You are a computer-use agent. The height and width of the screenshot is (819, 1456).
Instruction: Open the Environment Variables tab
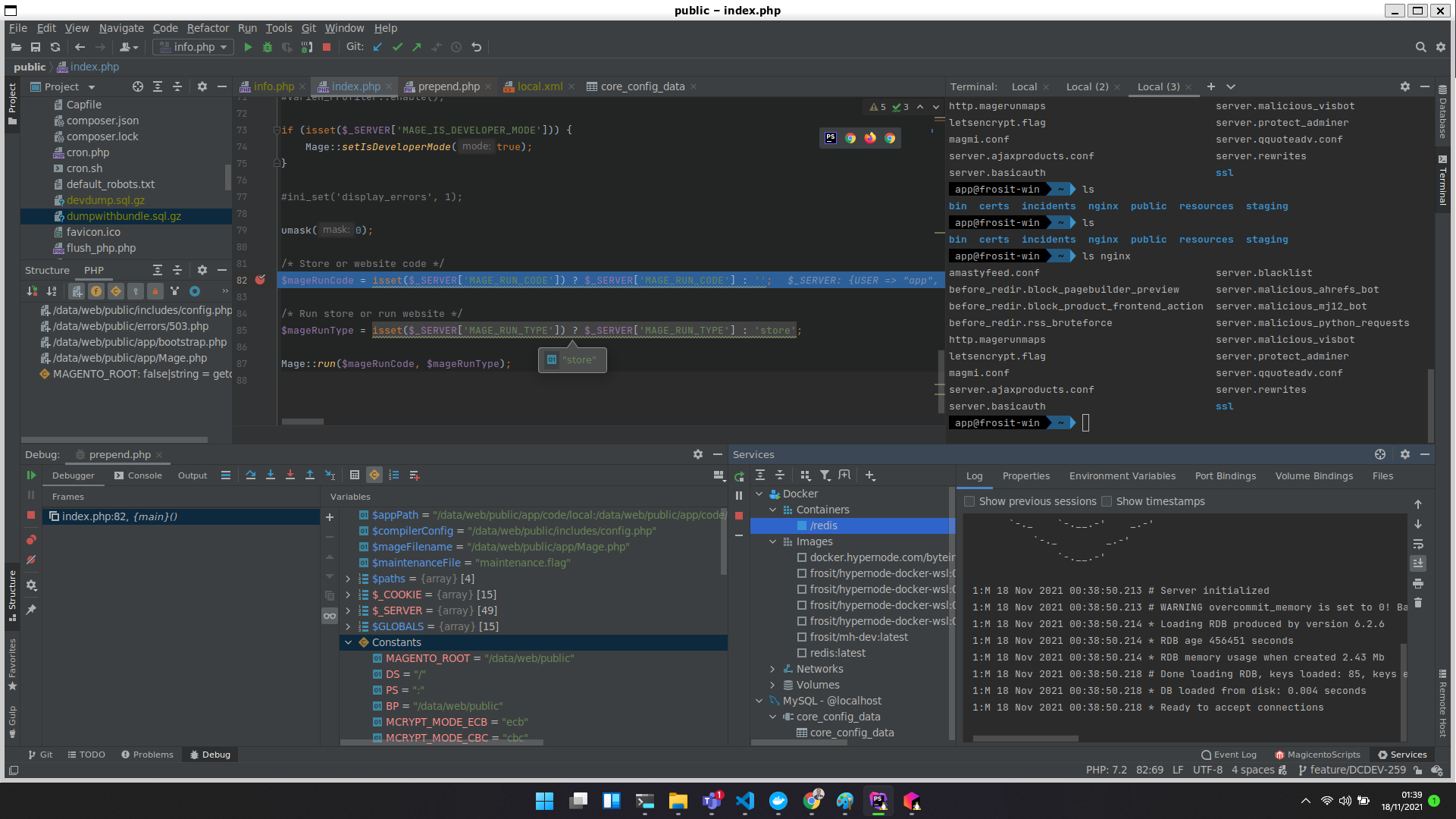[1122, 476]
